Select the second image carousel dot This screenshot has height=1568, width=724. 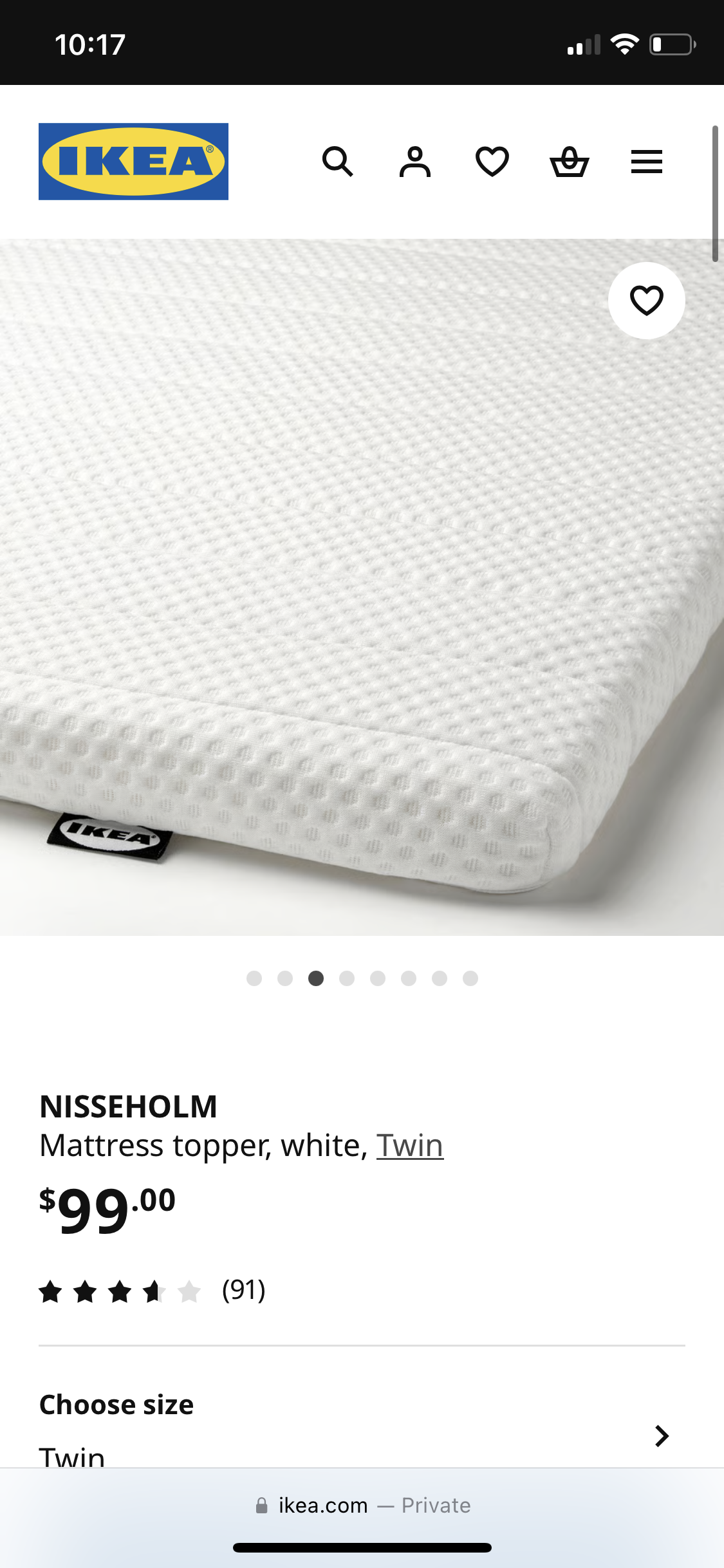[x=285, y=978]
